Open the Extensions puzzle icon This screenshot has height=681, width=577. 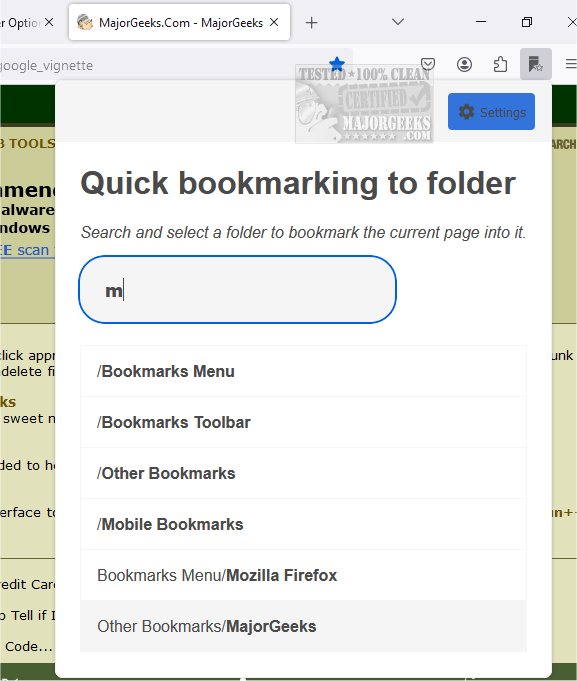click(500, 64)
